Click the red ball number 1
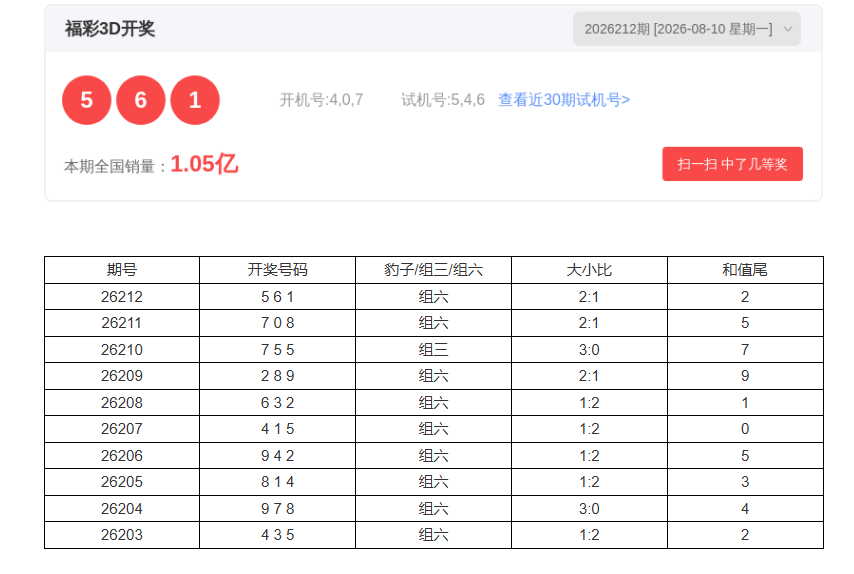 click(195, 100)
